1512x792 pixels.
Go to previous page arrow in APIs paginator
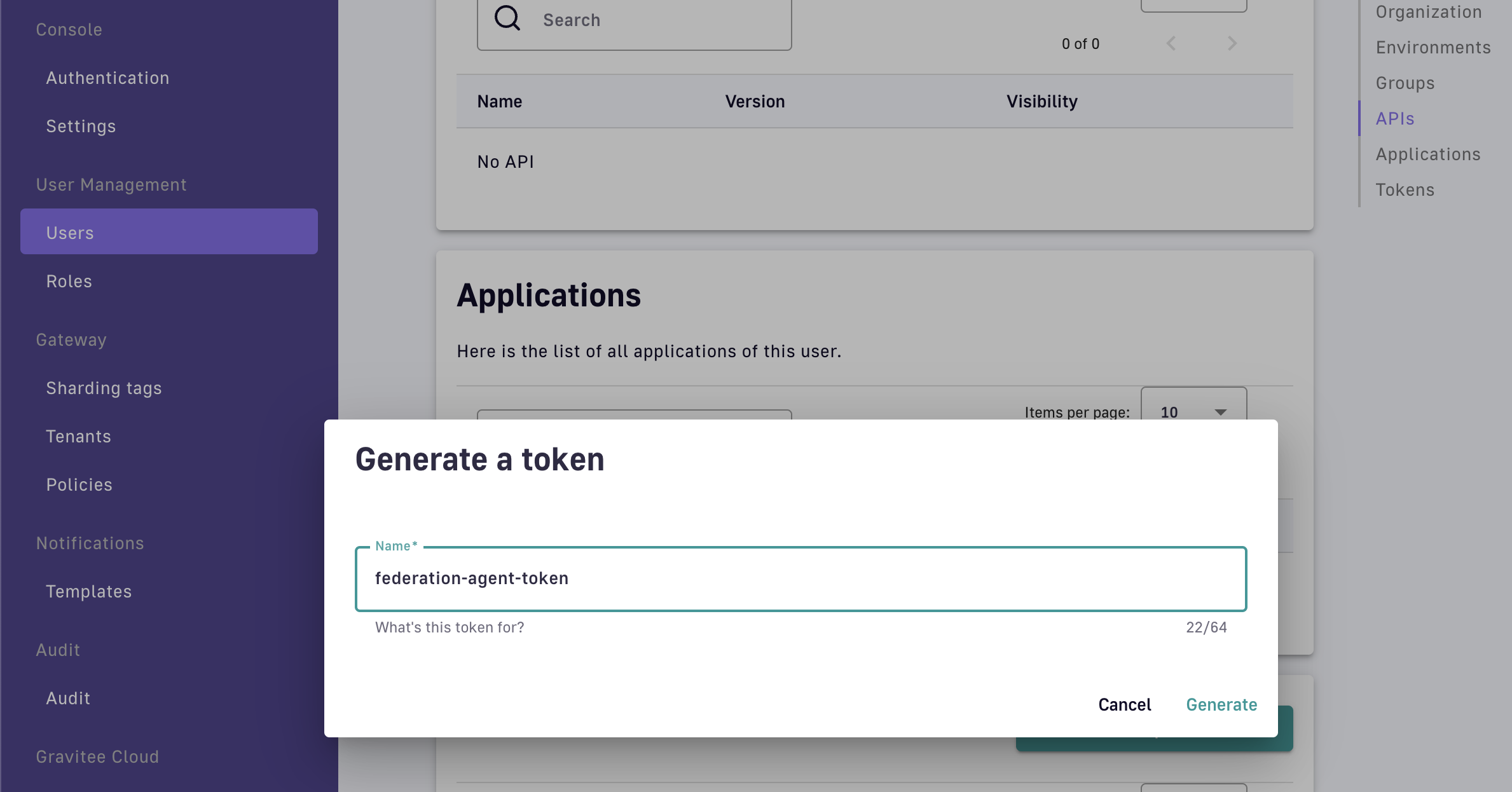point(1171,43)
